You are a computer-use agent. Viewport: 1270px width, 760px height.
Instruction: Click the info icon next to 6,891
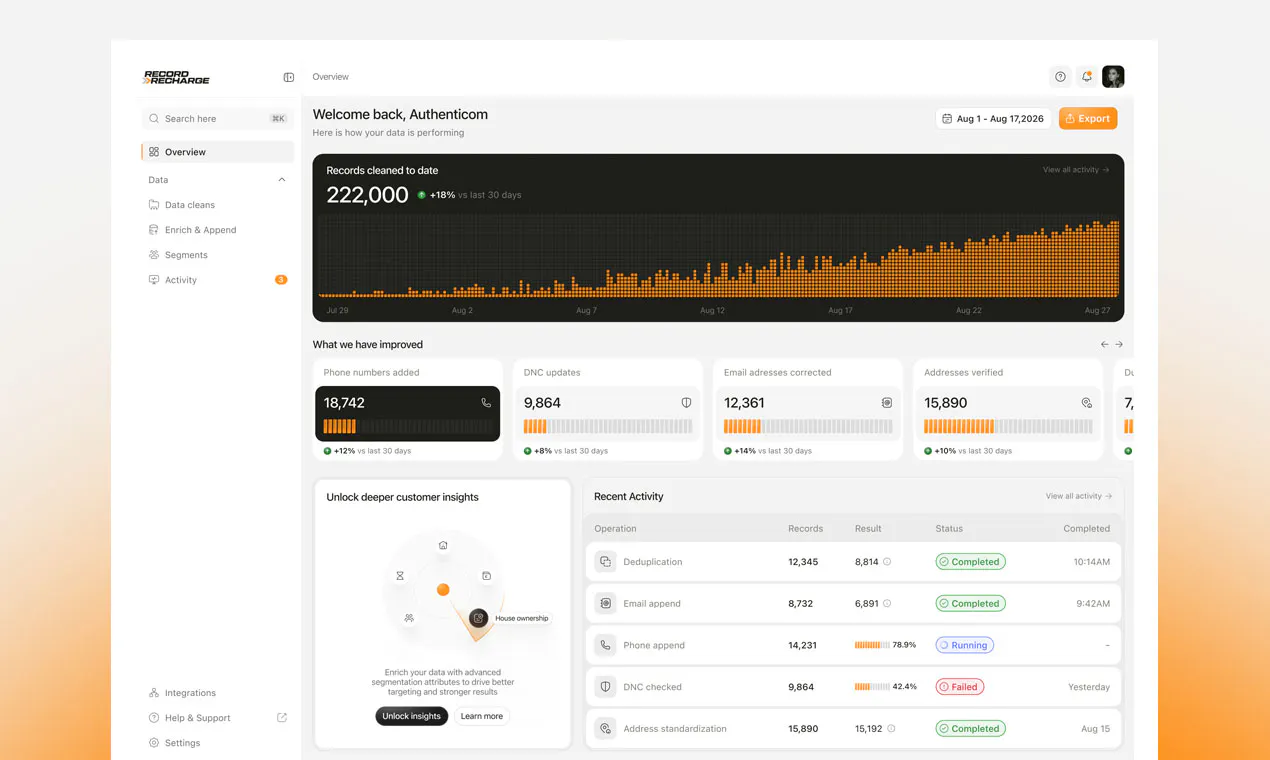[x=887, y=604]
